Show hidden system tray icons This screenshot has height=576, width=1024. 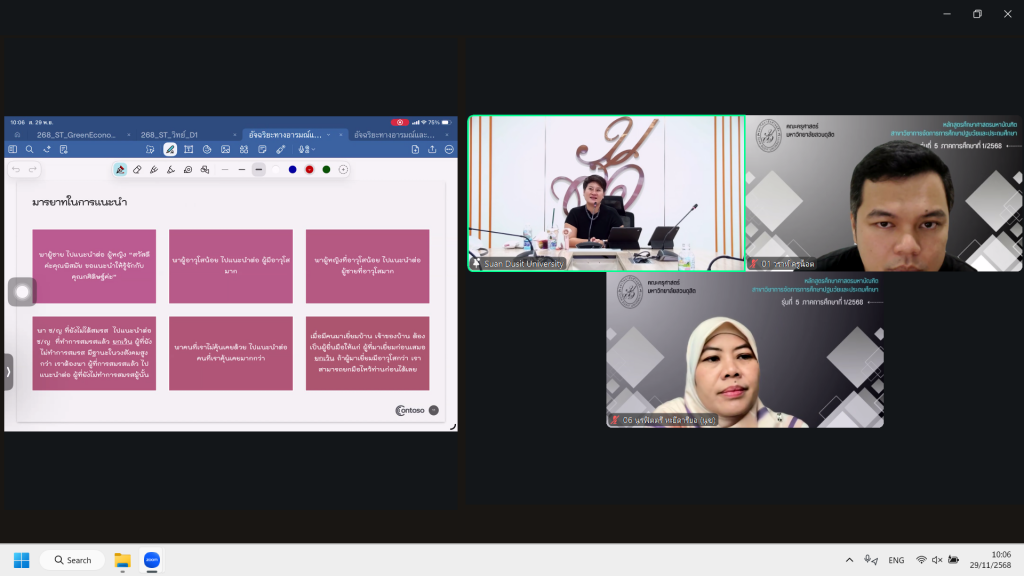click(x=849, y=560)
